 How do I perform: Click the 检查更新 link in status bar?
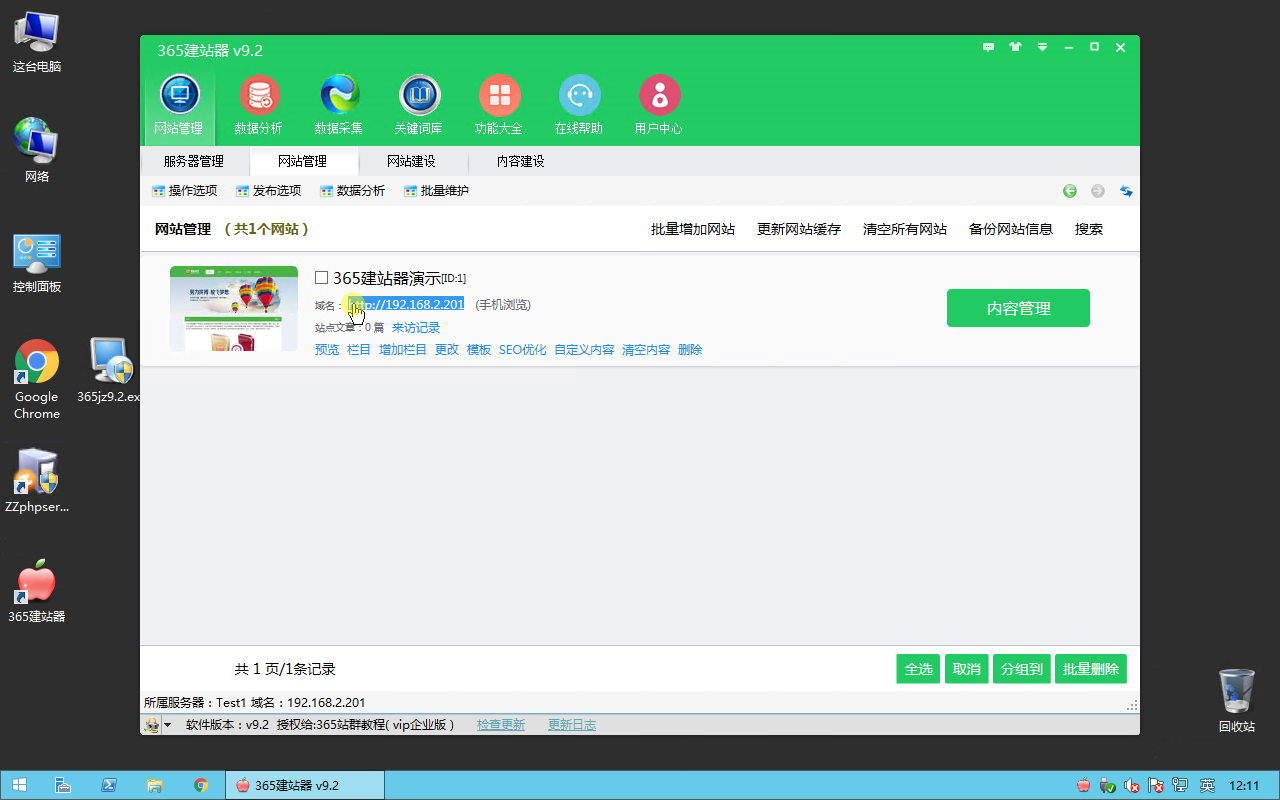501,725
